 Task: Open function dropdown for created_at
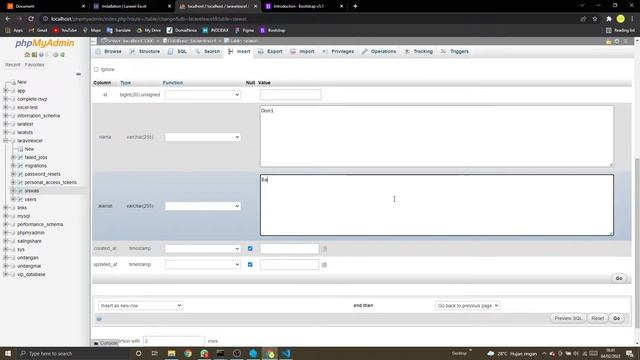pos(202,249)
